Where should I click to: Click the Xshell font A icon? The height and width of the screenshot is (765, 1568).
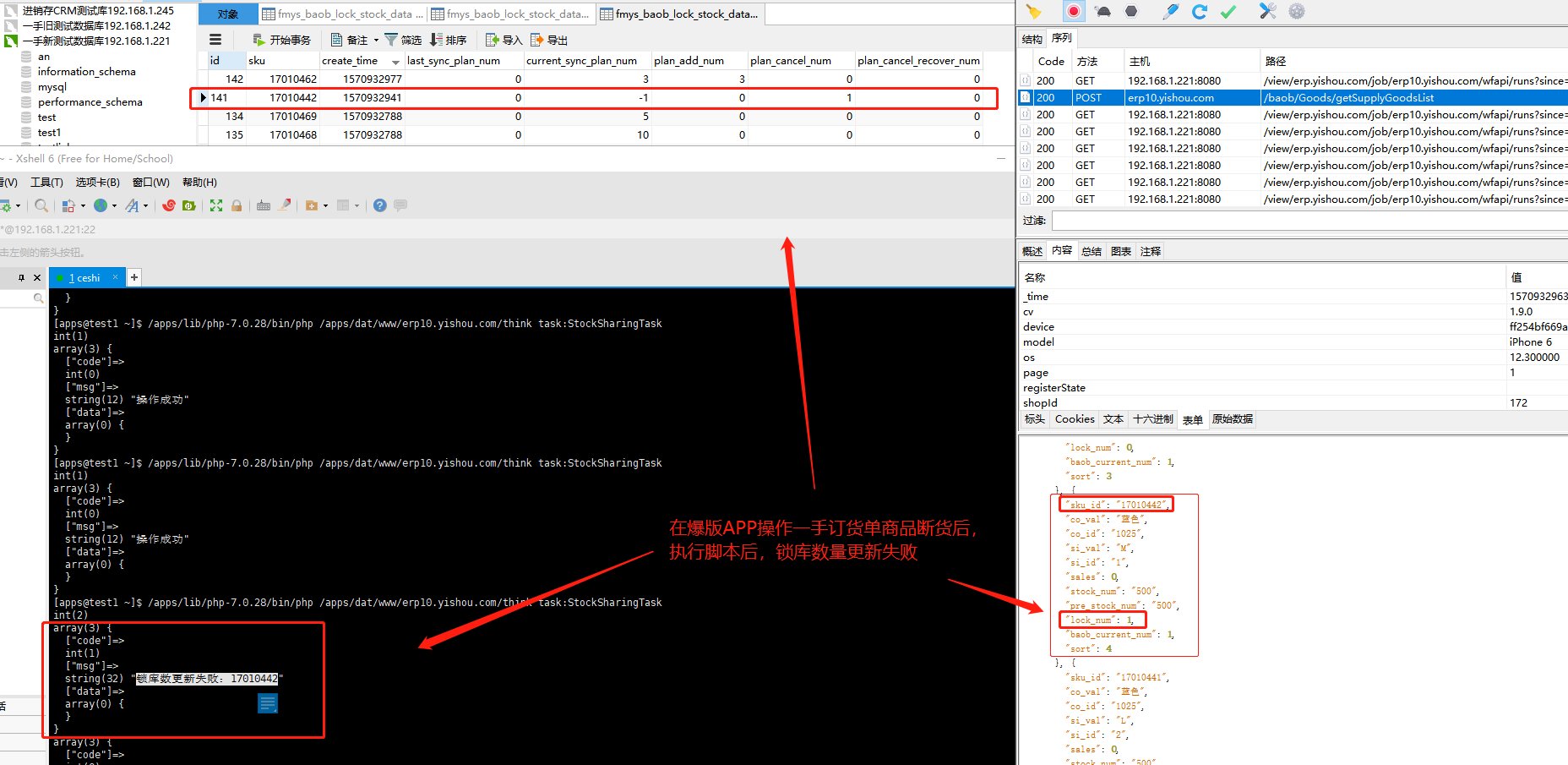tap(132, 205)
